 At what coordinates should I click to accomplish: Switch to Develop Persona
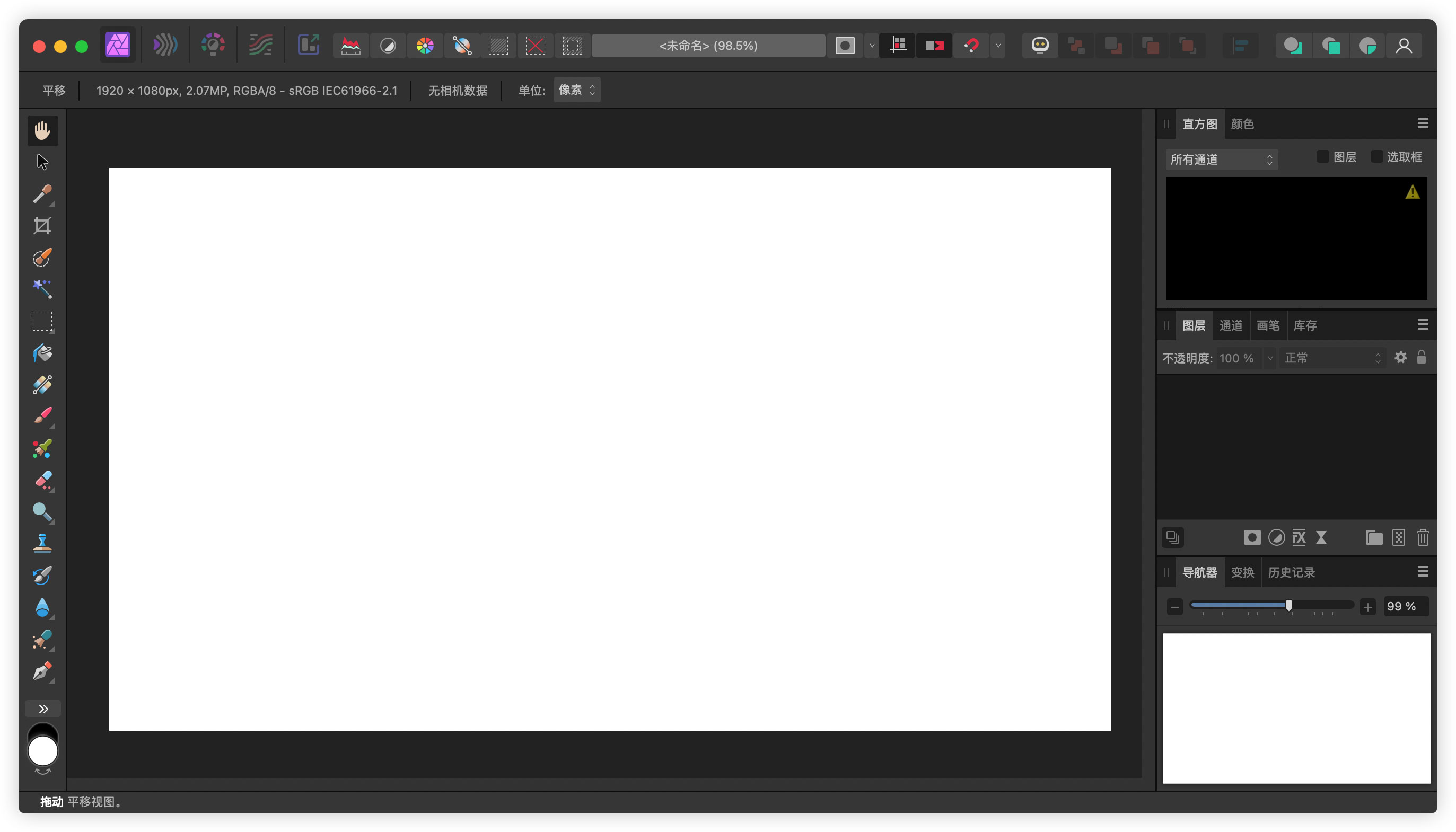[213, 45]
